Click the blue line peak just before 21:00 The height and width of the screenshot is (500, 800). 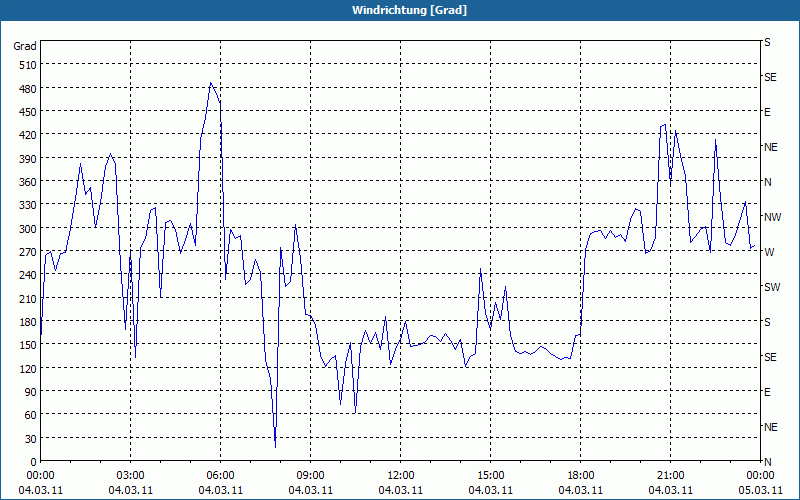point(665,124)
